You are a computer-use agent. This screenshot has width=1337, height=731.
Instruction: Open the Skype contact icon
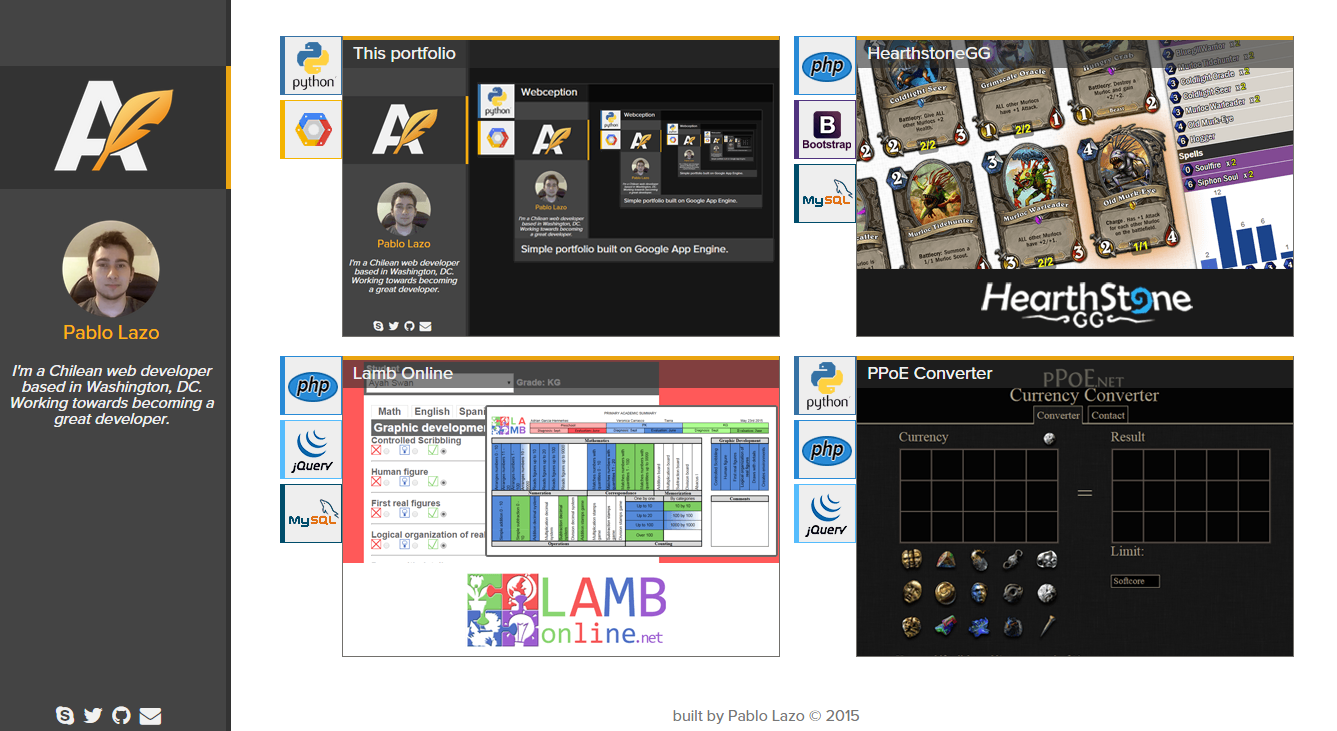(65, 715)
